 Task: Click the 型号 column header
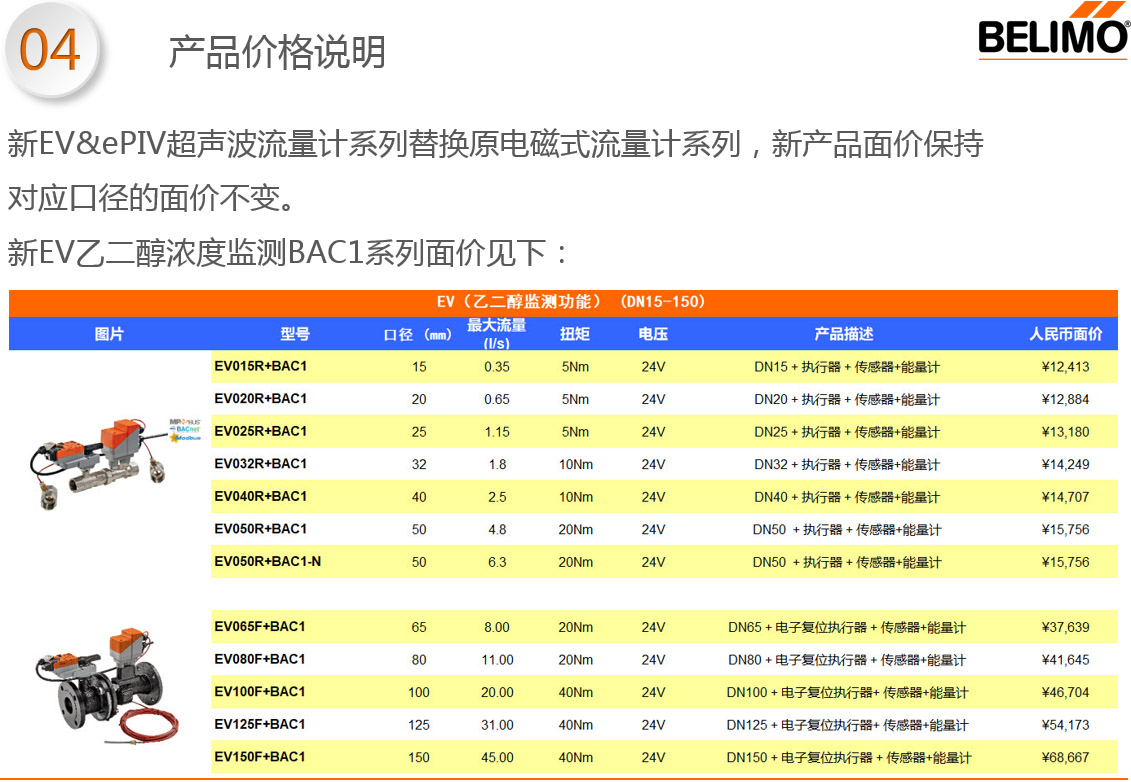(295, 334)
